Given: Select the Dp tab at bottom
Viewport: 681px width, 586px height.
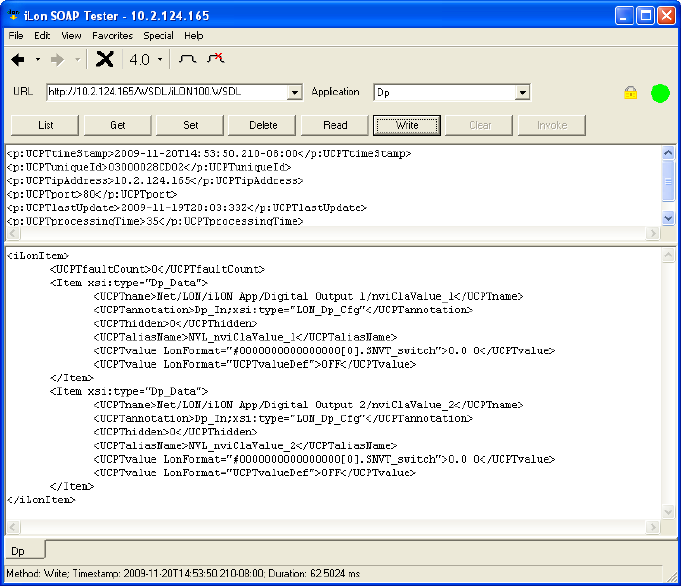Looking at the screenshot, I should pos(24,550).
